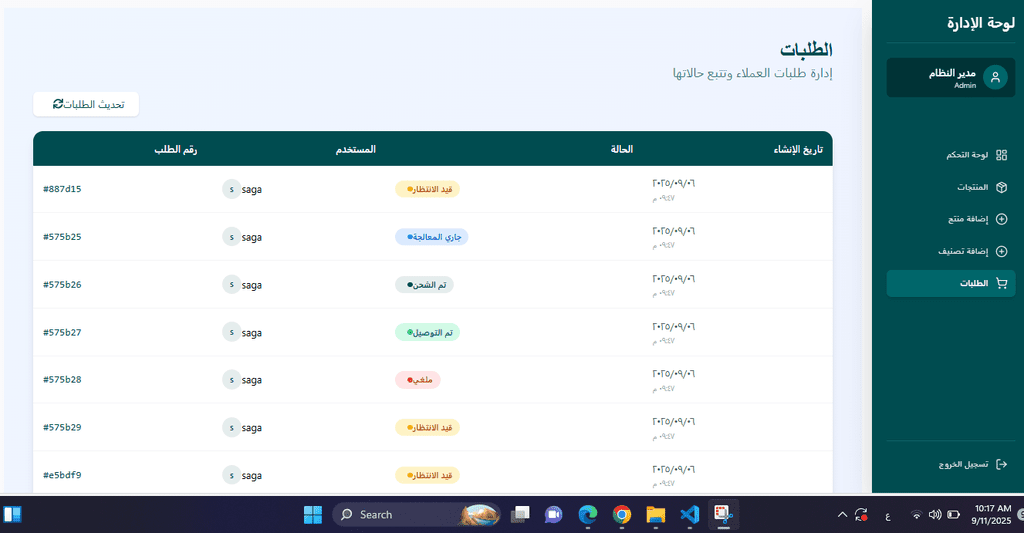Click مدير النظام admin profile card
Image resolution: width=1024 pixels, height=533 pixels.
(x=951, y=78)
